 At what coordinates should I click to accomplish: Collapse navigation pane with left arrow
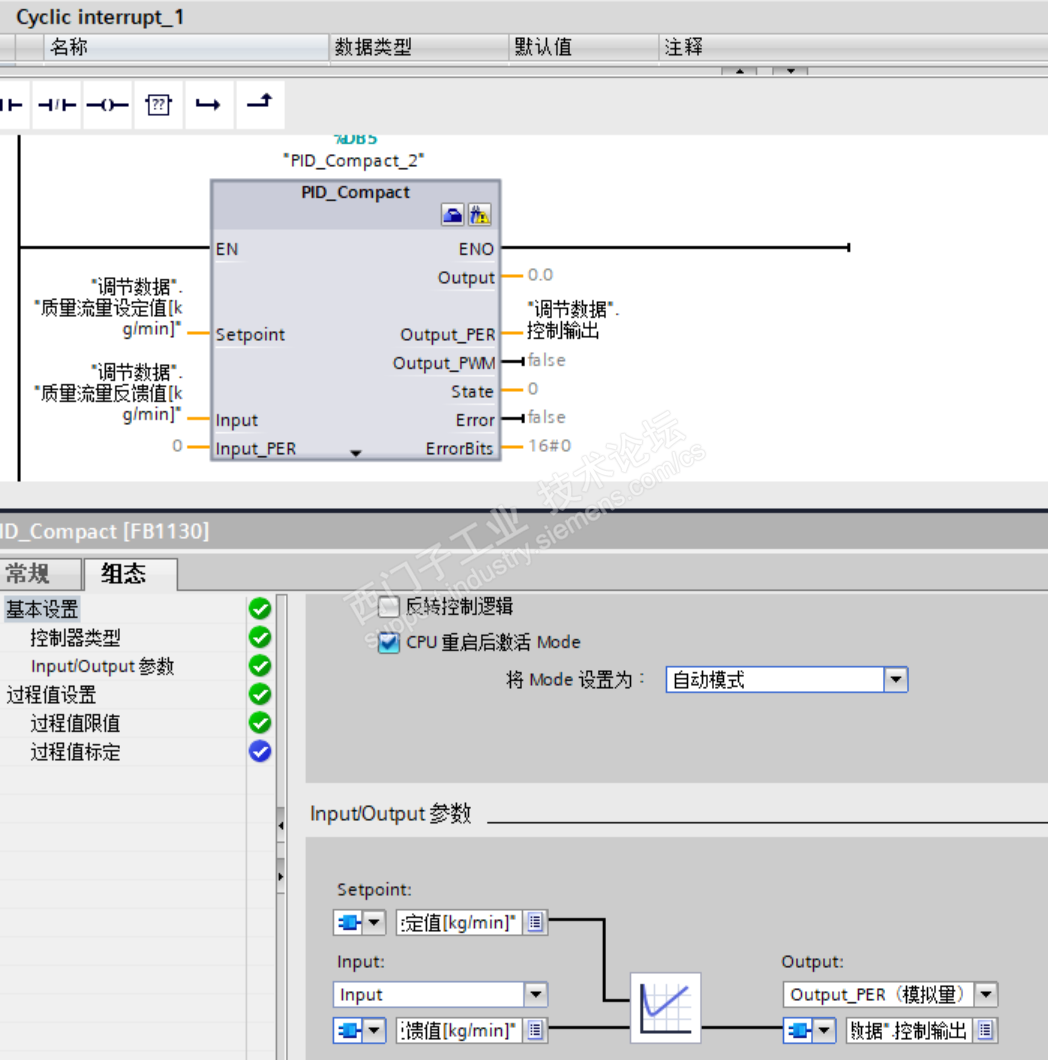point(281,825)
